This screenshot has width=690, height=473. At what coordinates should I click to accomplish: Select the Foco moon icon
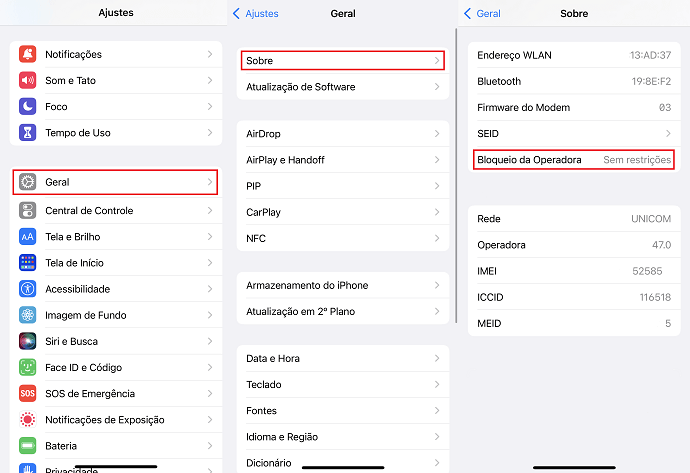click(27, 106)
